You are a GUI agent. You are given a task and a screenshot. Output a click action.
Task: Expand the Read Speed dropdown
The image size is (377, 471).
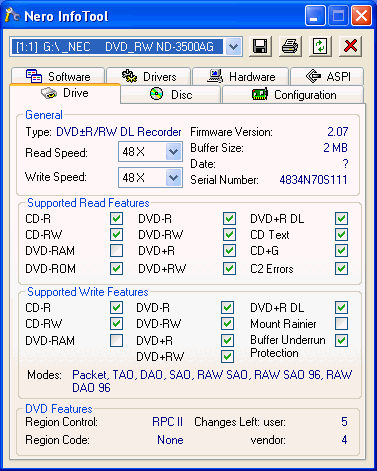pos(173,152)
